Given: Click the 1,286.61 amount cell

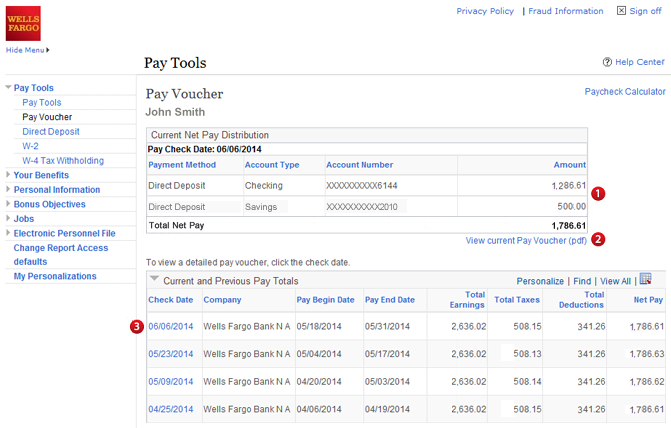Looking at the screenshot, I should click(x=569, y=186).
